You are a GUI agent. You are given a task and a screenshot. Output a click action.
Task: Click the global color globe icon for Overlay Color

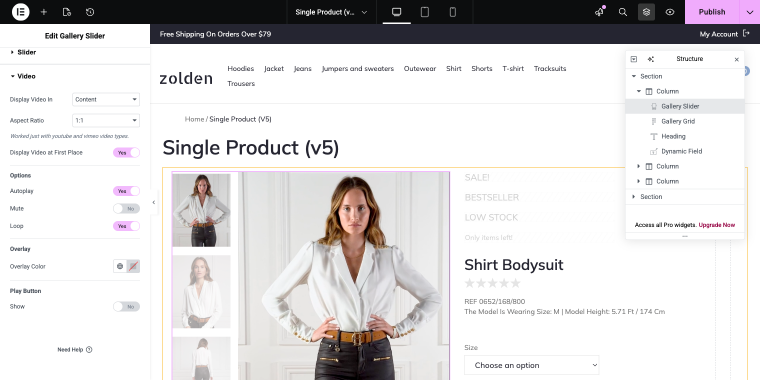120,266
